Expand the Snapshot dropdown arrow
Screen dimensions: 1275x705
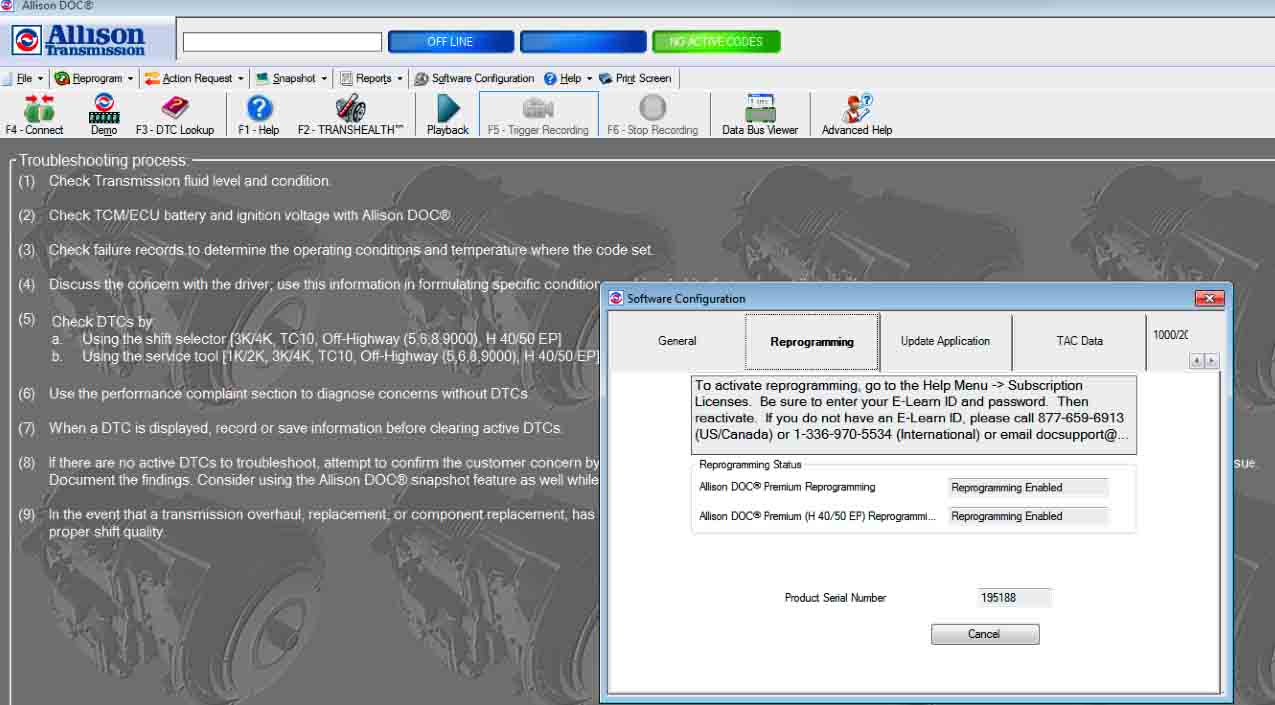tap(324, 79)
